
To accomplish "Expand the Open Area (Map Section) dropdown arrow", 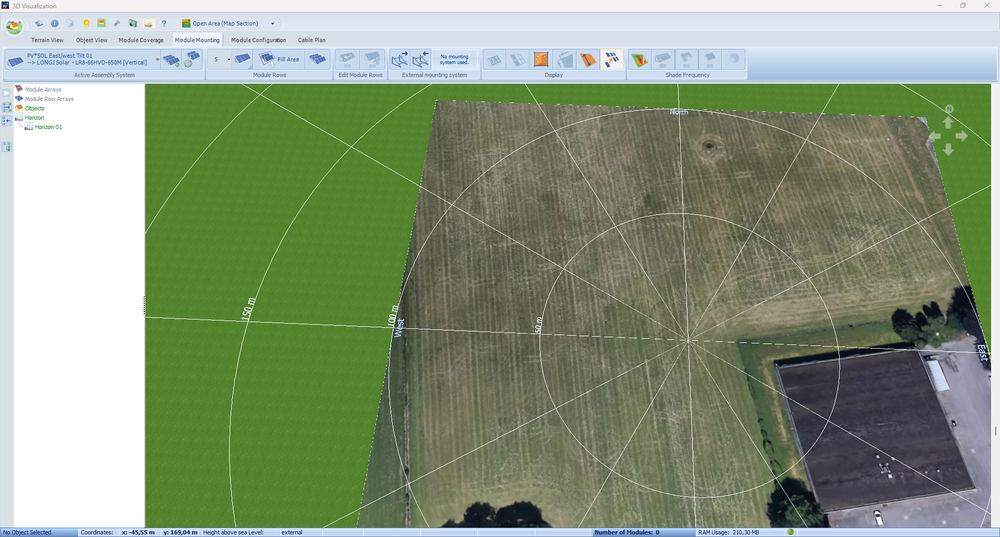I will tap(273, 23).
